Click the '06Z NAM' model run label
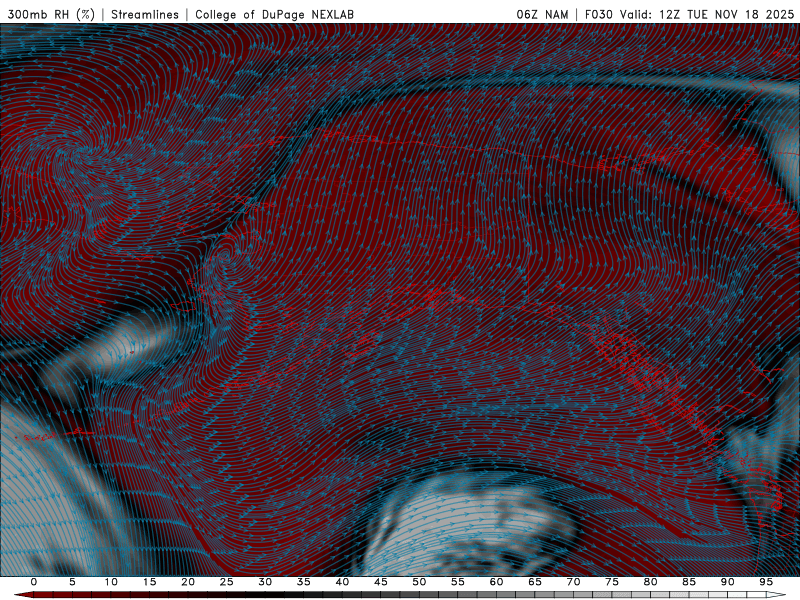The height and width of the screenshot is (600, 800). click(x=542, y=14)
